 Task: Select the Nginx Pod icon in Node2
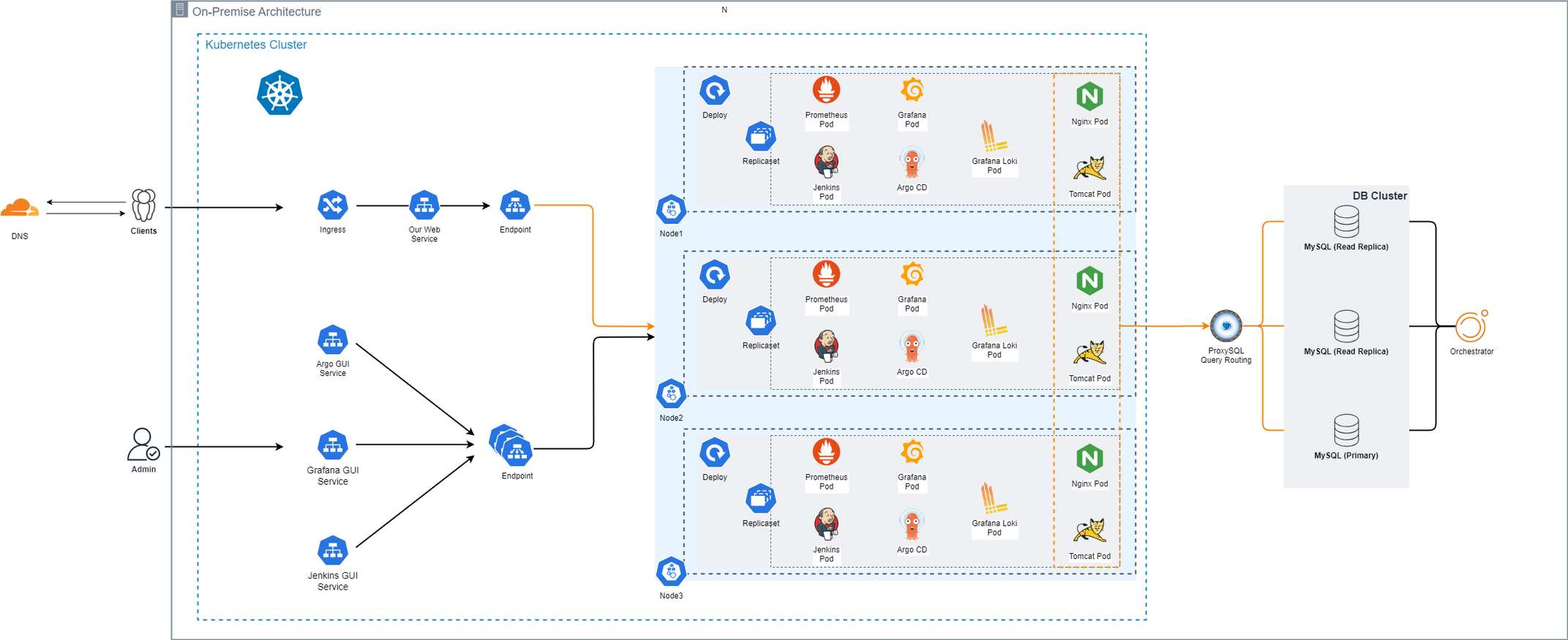pyautogui.click(x=1089, y=281)
